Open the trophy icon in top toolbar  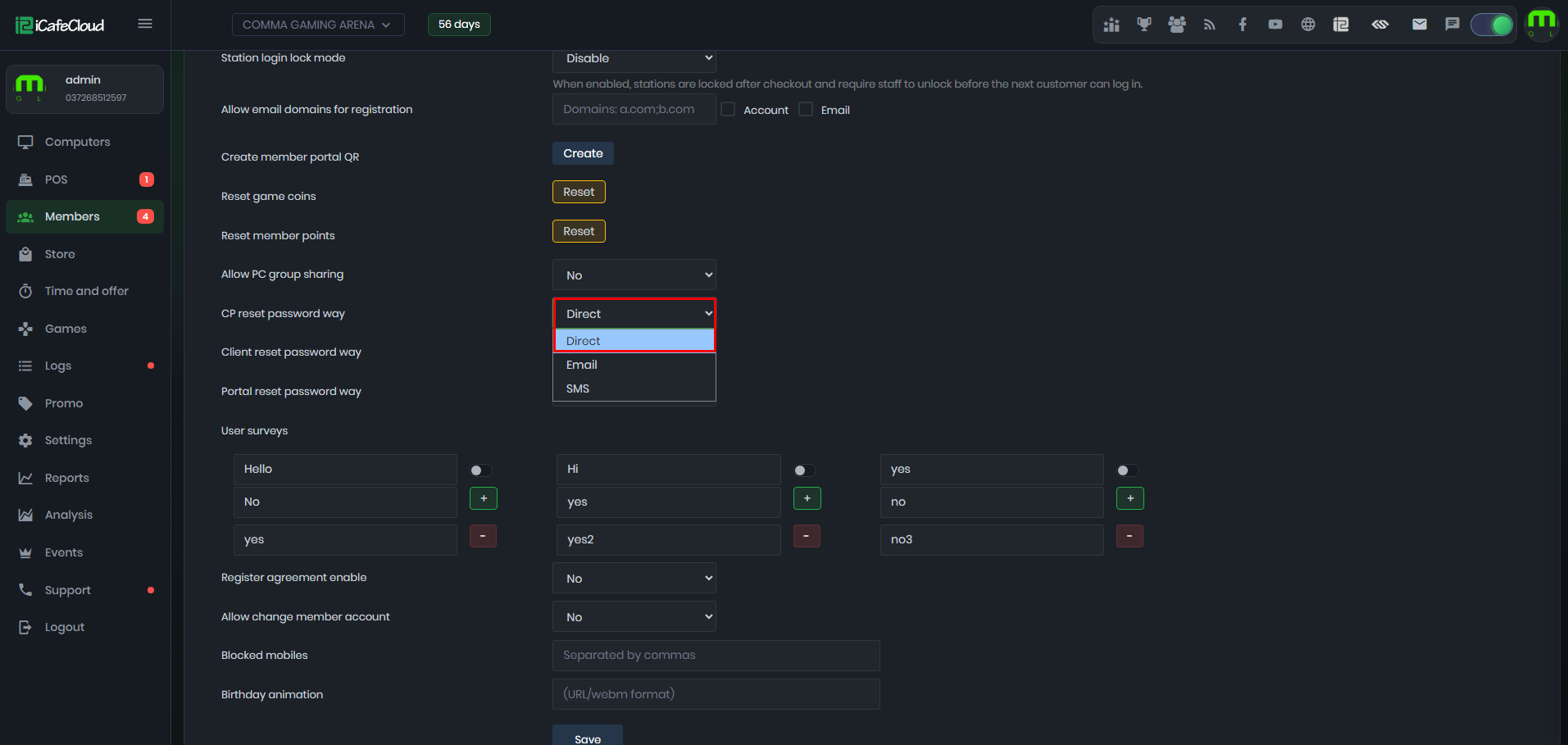(1143, 25)
